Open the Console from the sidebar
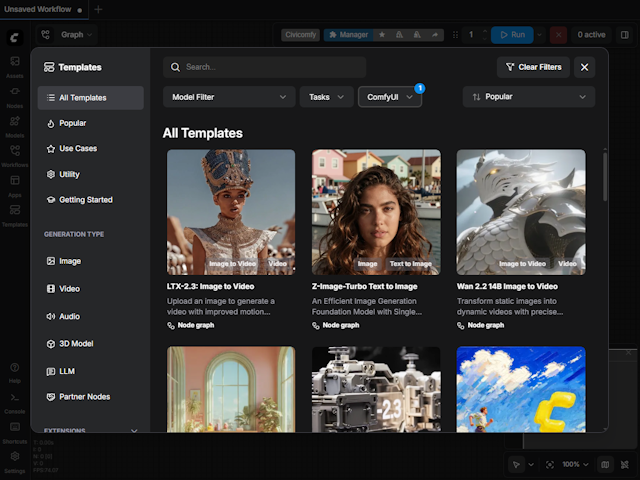Viewport: 640px width, 480px height. 15,403
